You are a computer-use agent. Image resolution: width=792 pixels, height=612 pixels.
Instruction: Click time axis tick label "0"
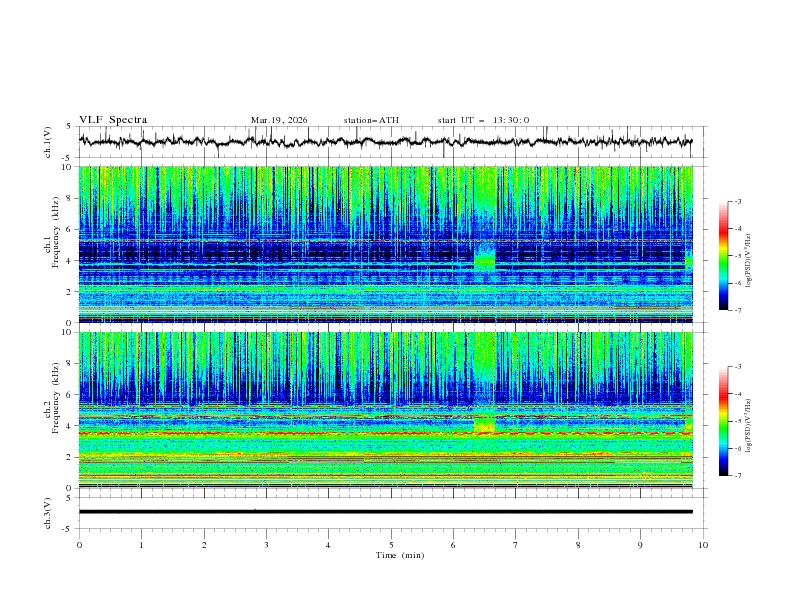(79, 545)
